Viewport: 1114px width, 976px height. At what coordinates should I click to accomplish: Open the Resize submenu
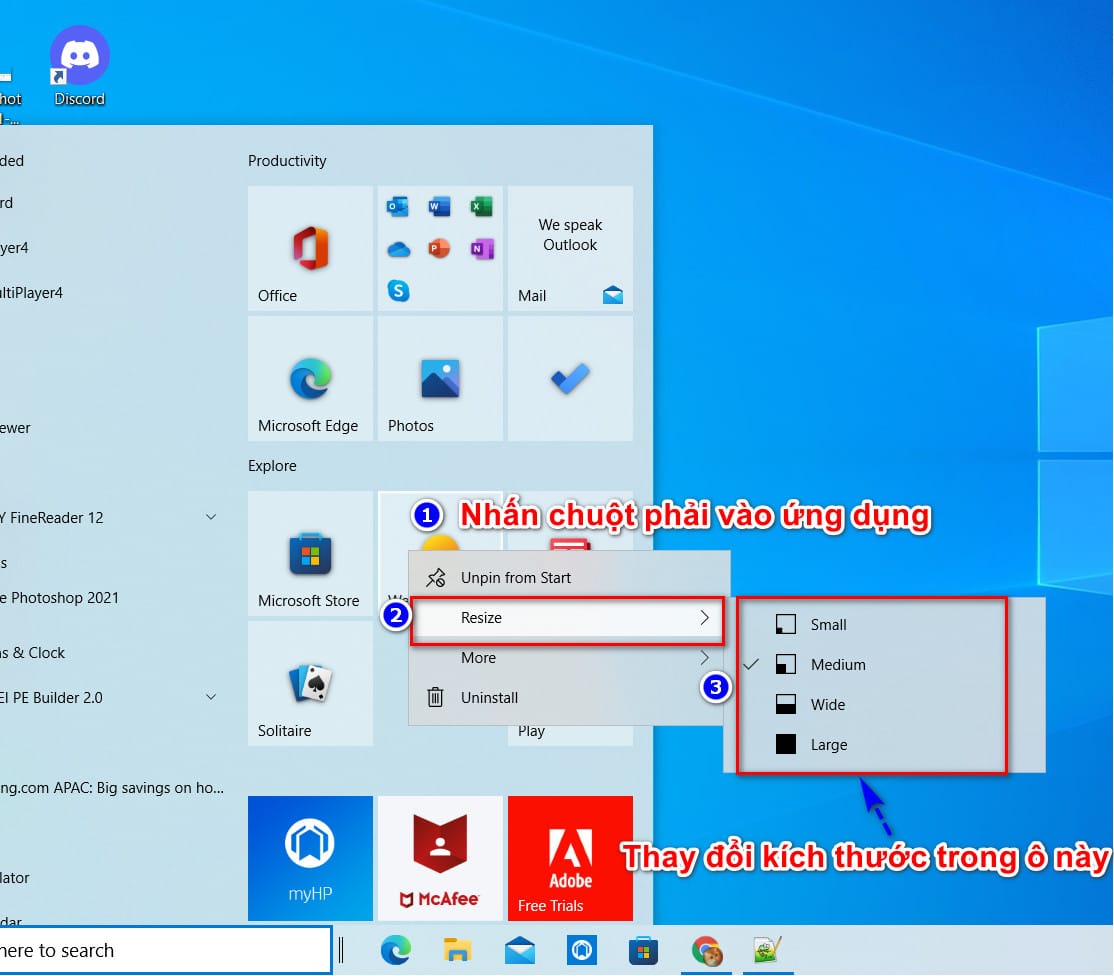[x=568, y=618]
